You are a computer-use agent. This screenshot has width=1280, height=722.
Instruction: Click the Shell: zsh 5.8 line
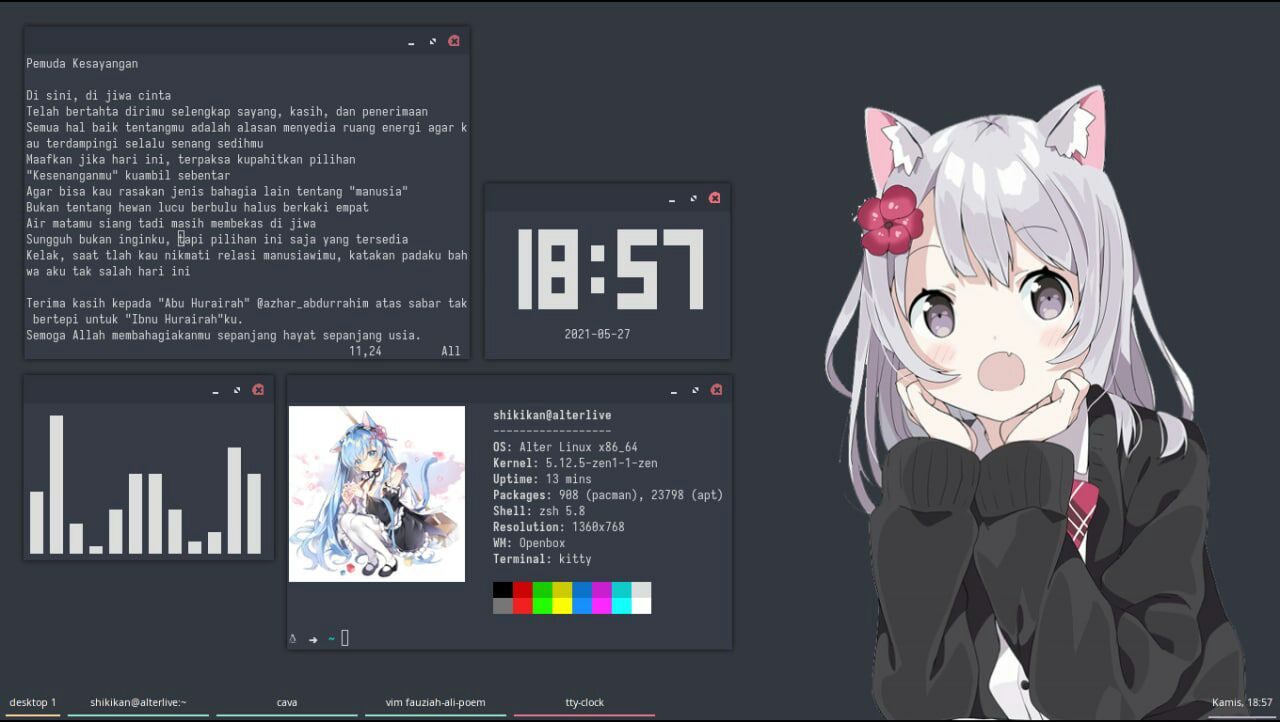[539, 511]
